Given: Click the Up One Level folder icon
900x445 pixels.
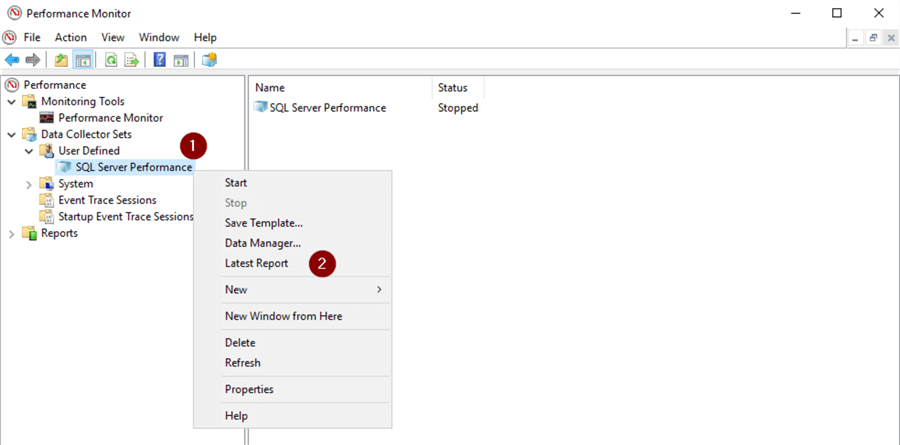Looking at the screenshot, I should click(61, 60).
